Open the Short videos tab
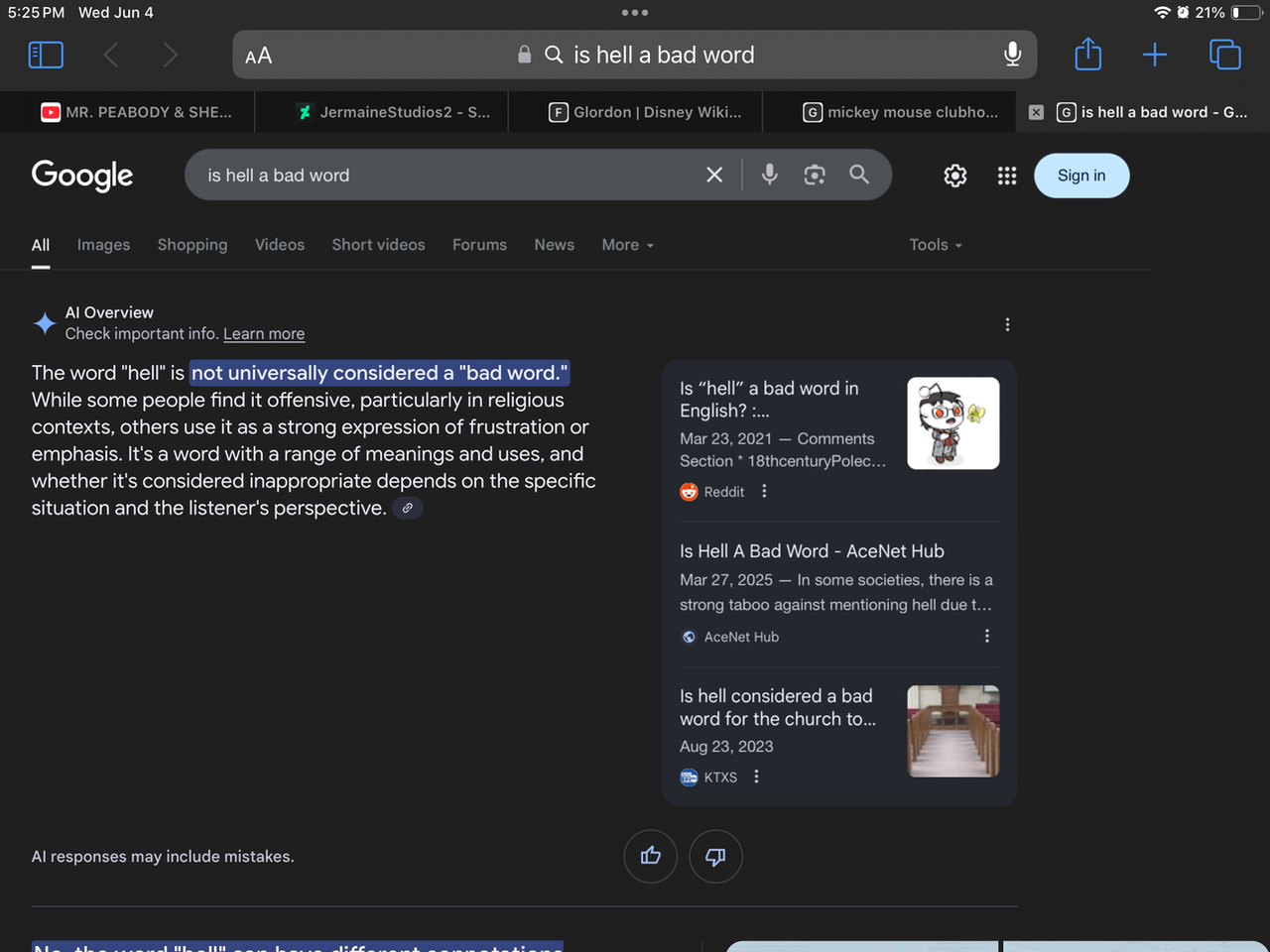 378,245
